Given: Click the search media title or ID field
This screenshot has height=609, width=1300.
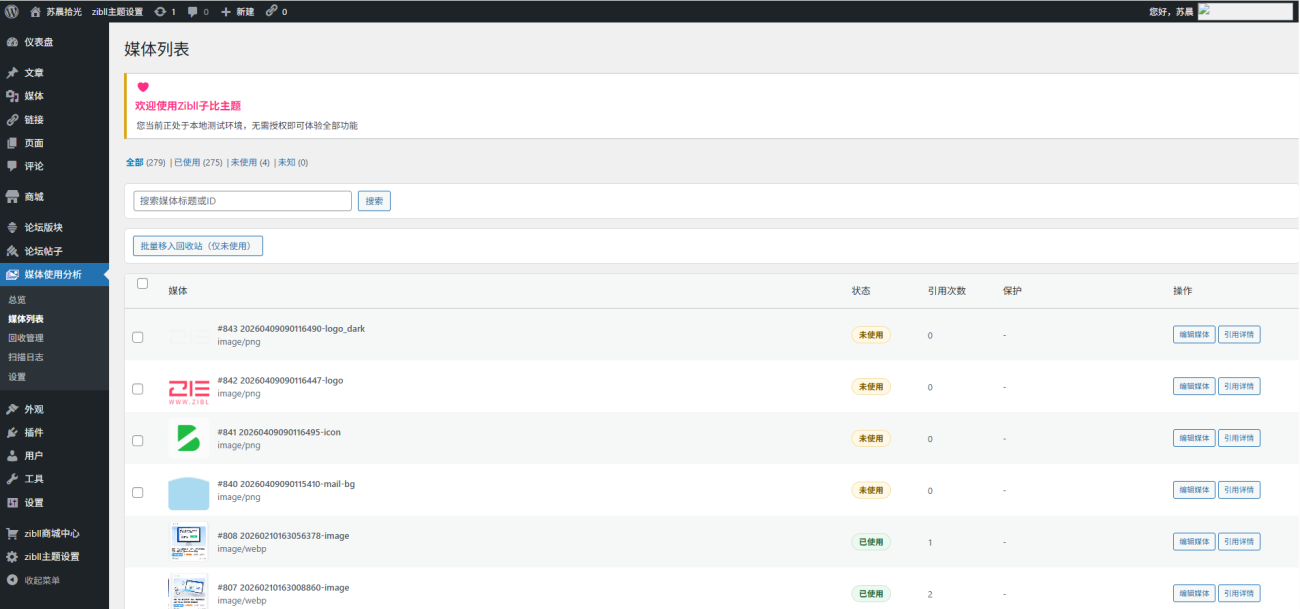Looking at the screenshot, I should pos(242,201).
